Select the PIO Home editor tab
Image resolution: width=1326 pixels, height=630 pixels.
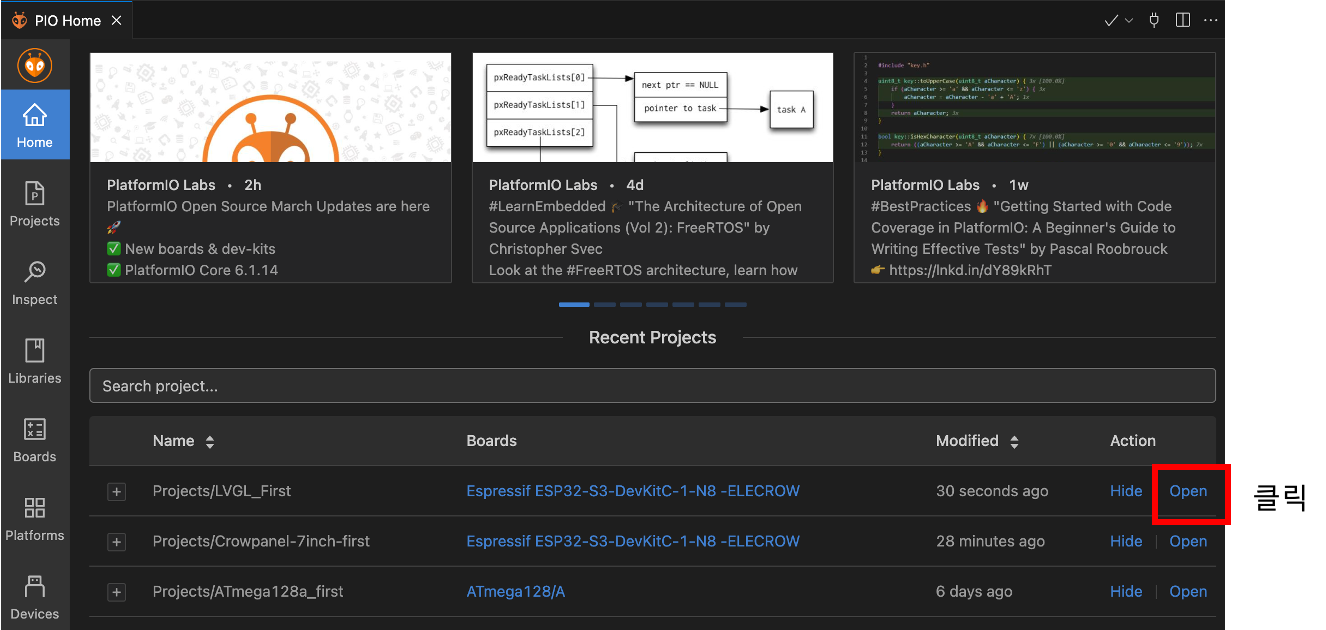[x=66, y=20]
